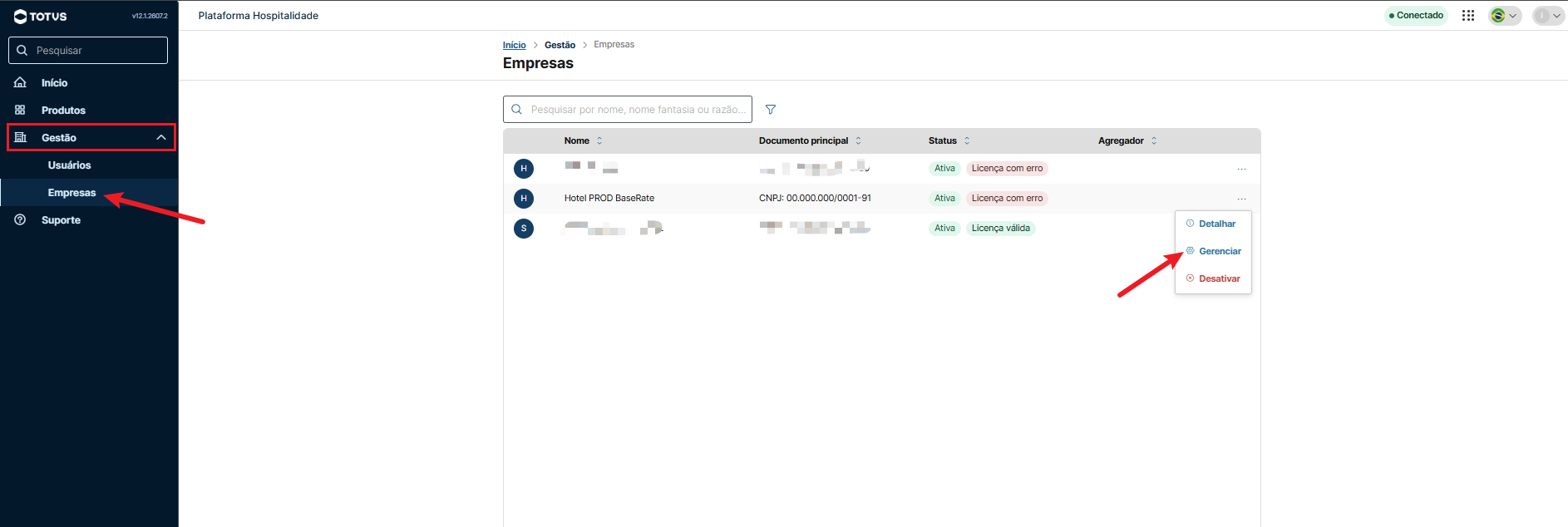Click the TOTVS logo in sidebar
Screen dimensions: 1568x527
[40, 16]
